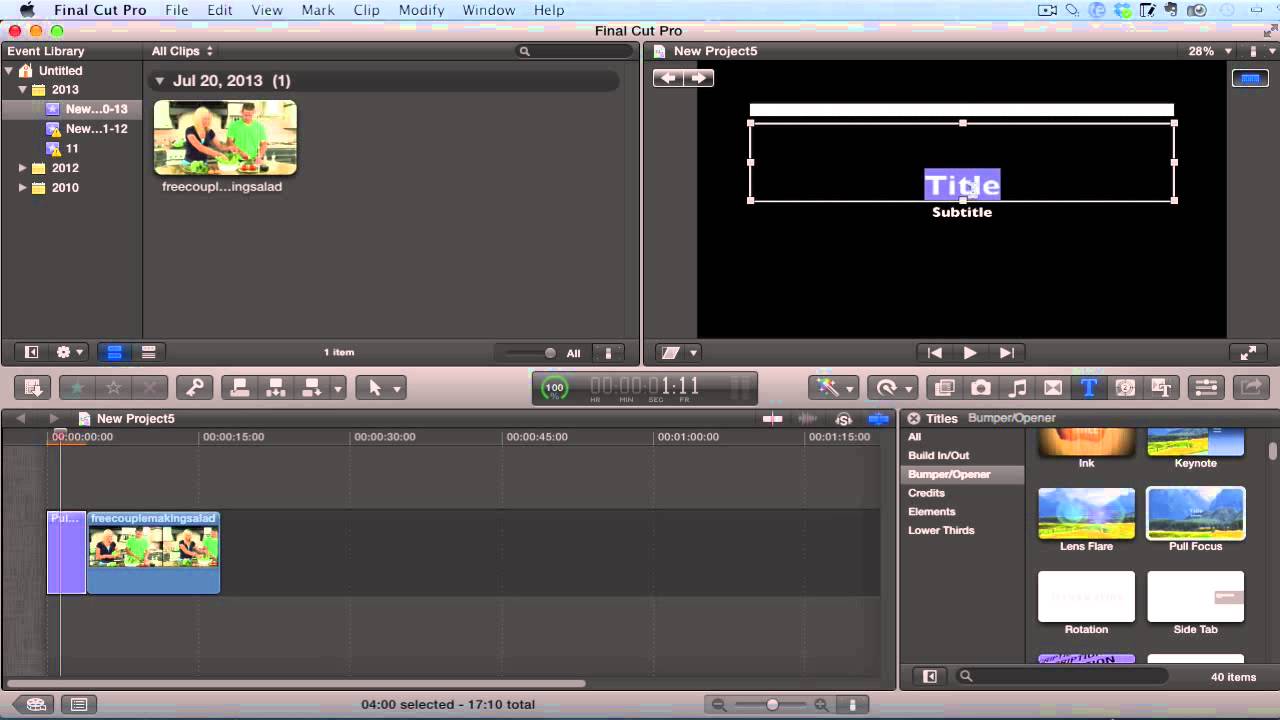Select the Elements titles category
The height and width of the screenshot is (720, 1280).
coord(931,512)
